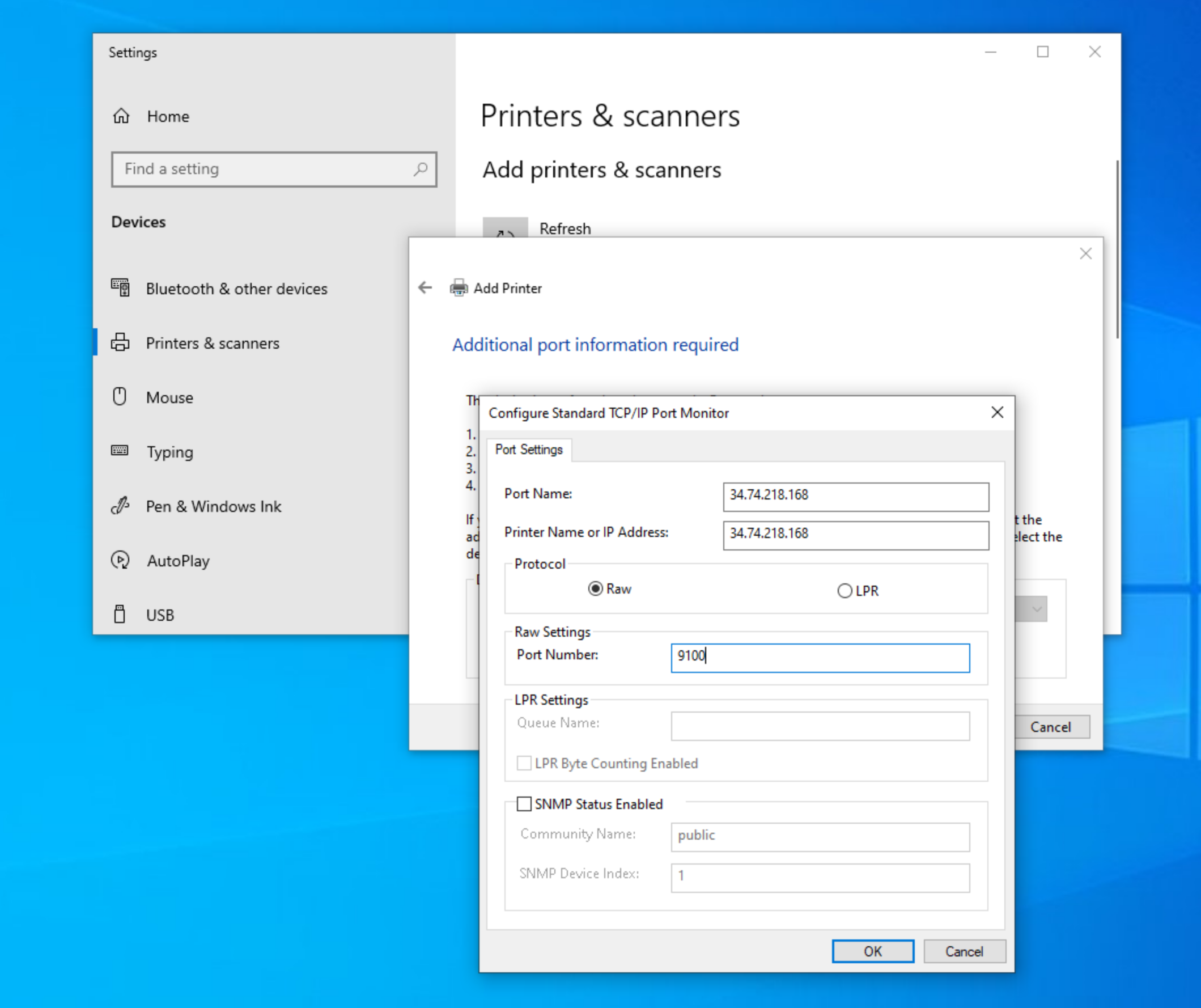Click the search magnifier in Find a setting
Viewport: 1201px width, 1008px height.
pyautogui.click(x=421, y=169)
